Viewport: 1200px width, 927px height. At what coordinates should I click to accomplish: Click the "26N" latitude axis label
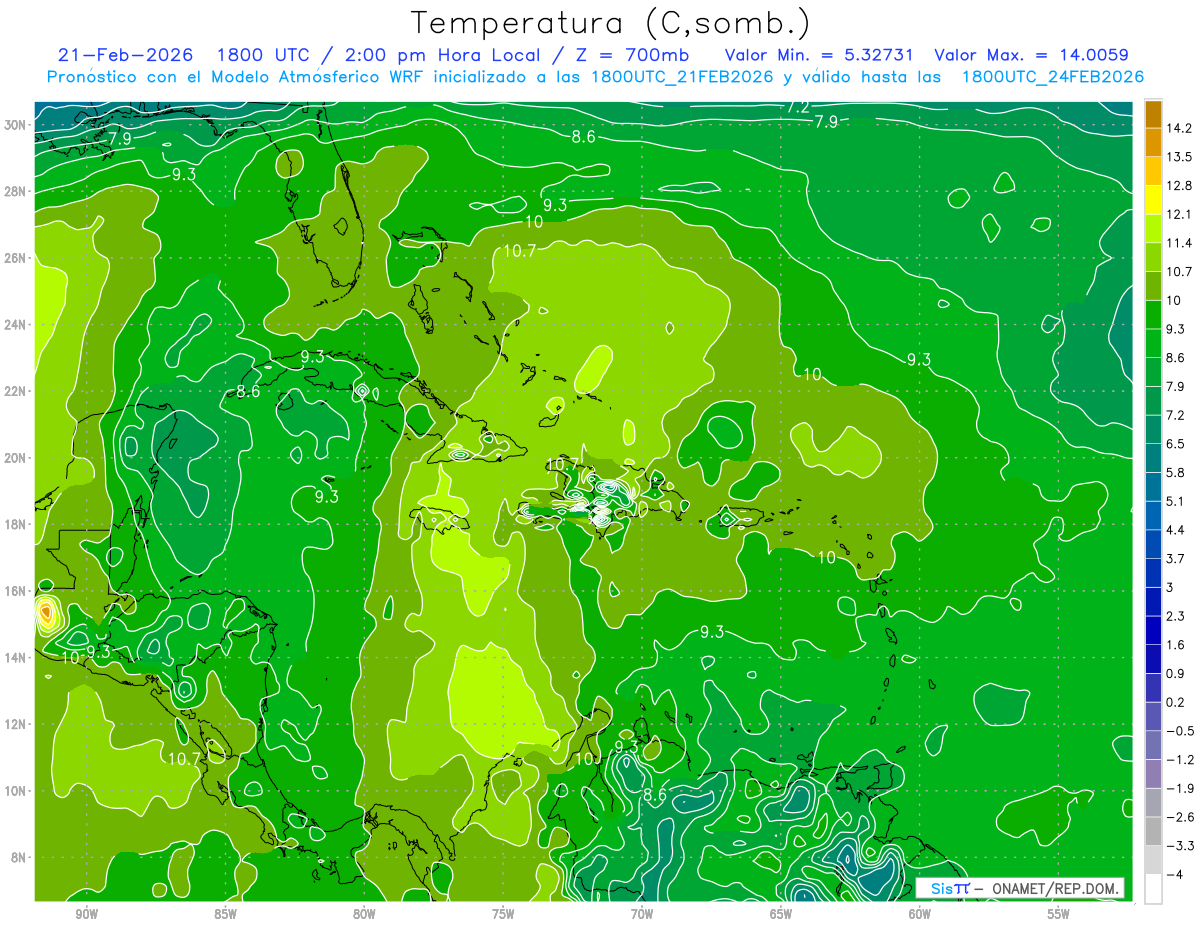point(15,258)
